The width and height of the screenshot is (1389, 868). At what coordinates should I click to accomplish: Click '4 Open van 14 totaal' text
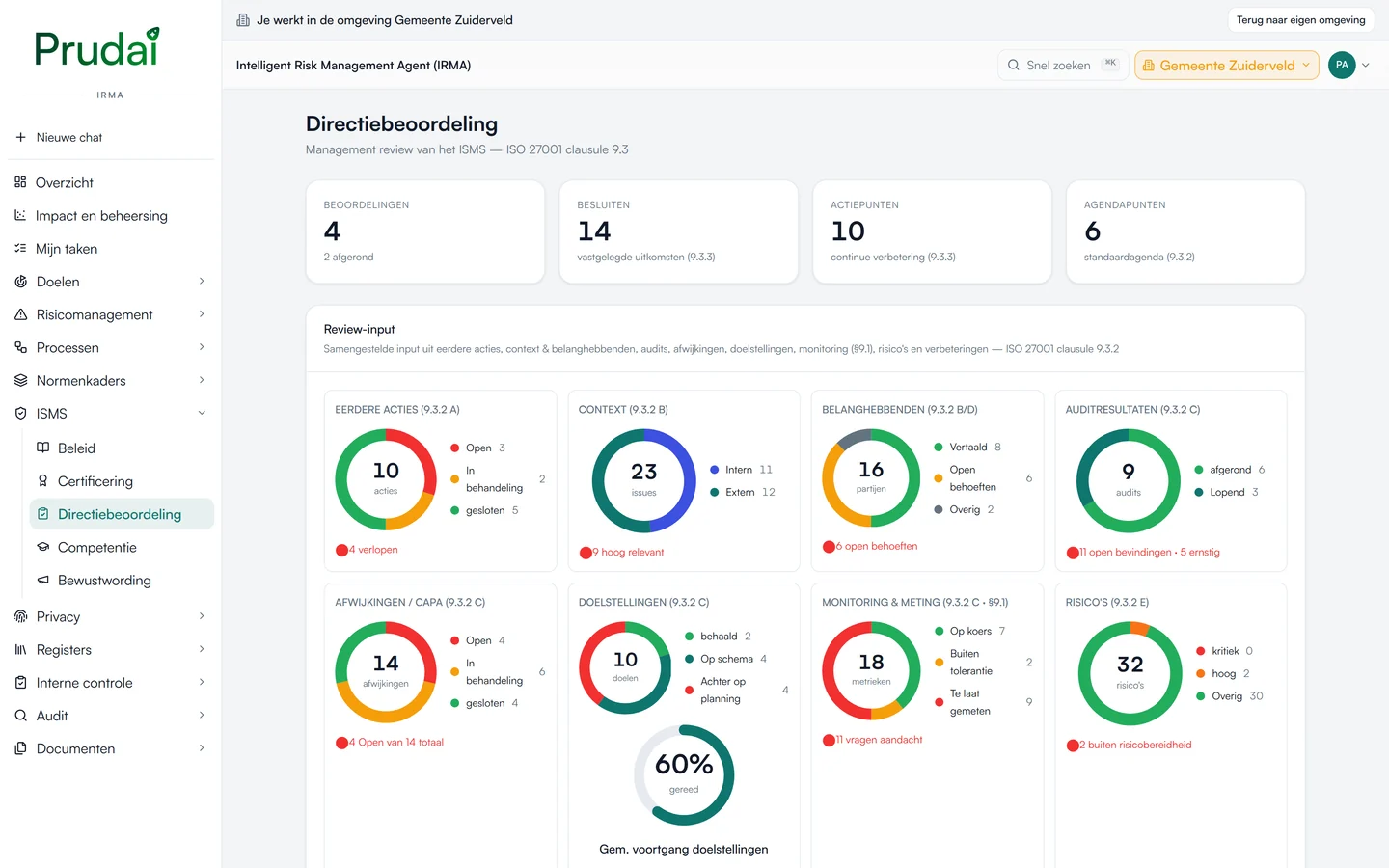coord(396,743)
